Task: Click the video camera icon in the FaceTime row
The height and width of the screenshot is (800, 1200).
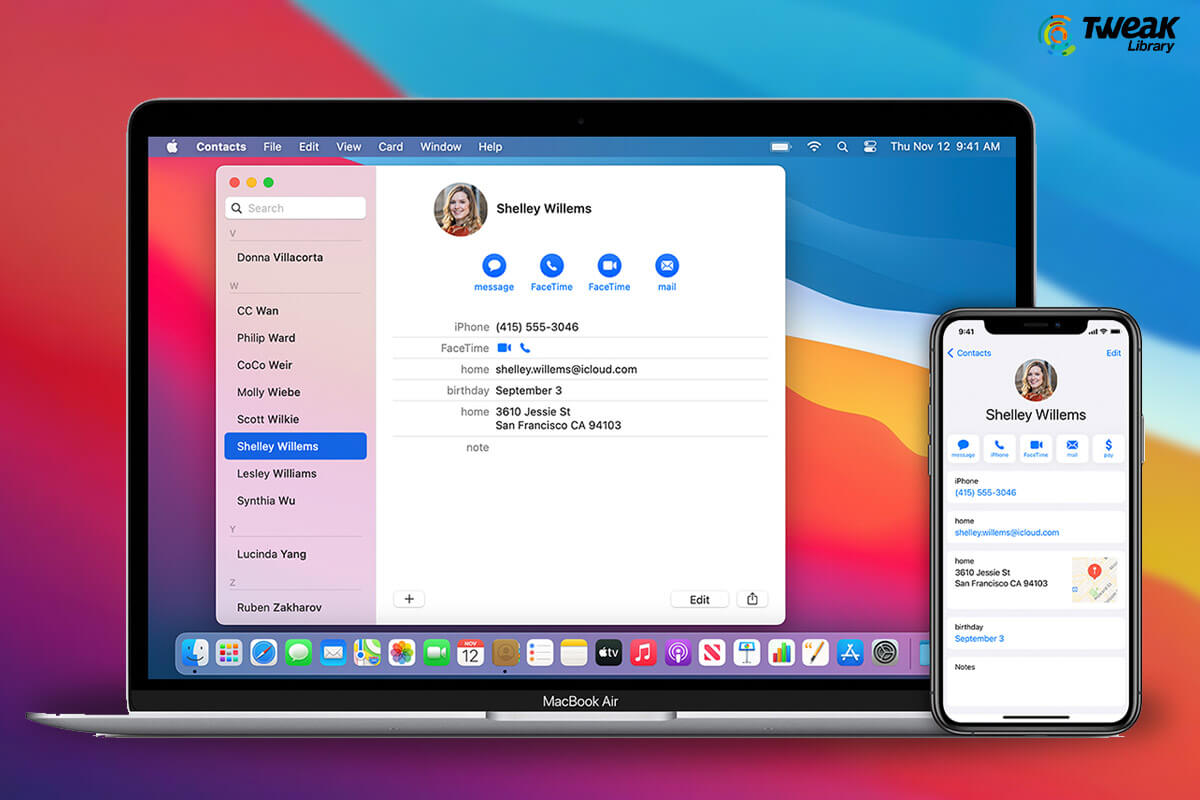Action: 506,348
